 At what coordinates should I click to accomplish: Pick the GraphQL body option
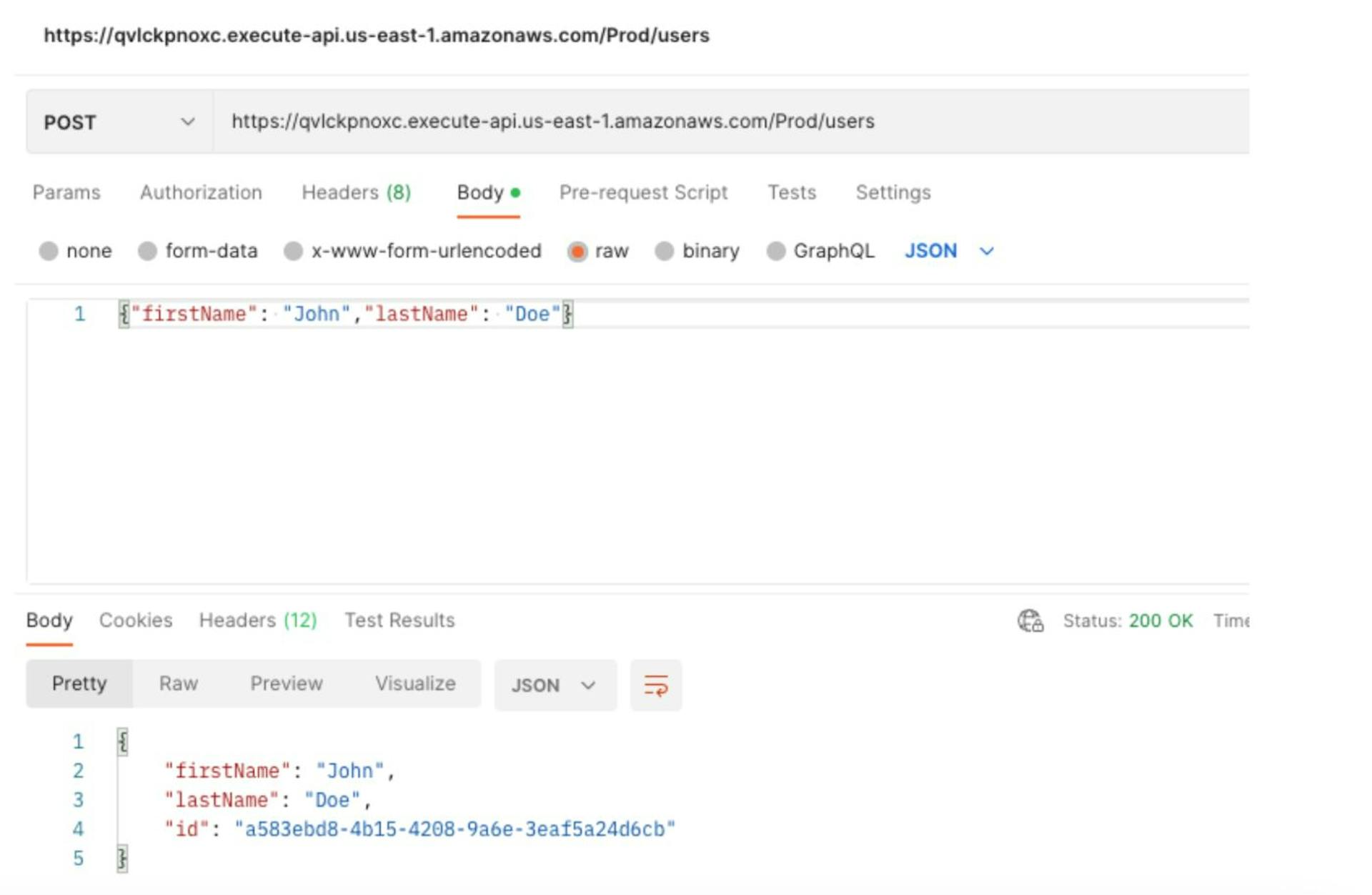776,251
